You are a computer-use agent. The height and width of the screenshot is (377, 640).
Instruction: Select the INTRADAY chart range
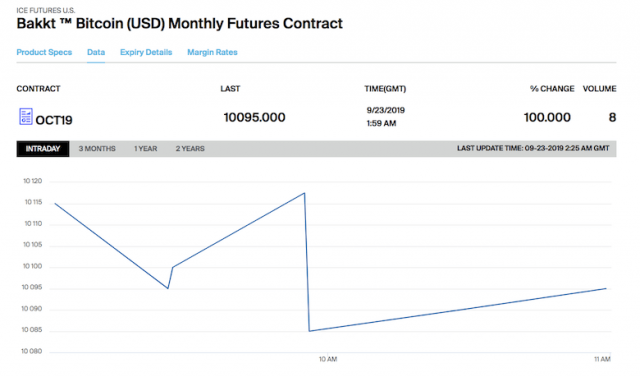[43, 149]
